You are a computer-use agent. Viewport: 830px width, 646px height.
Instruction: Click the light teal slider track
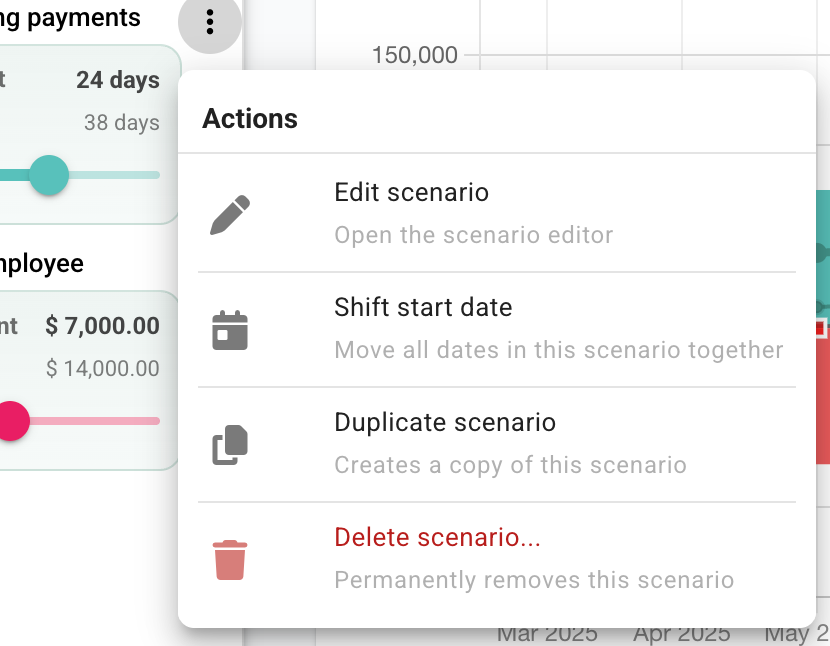(115, 175)
